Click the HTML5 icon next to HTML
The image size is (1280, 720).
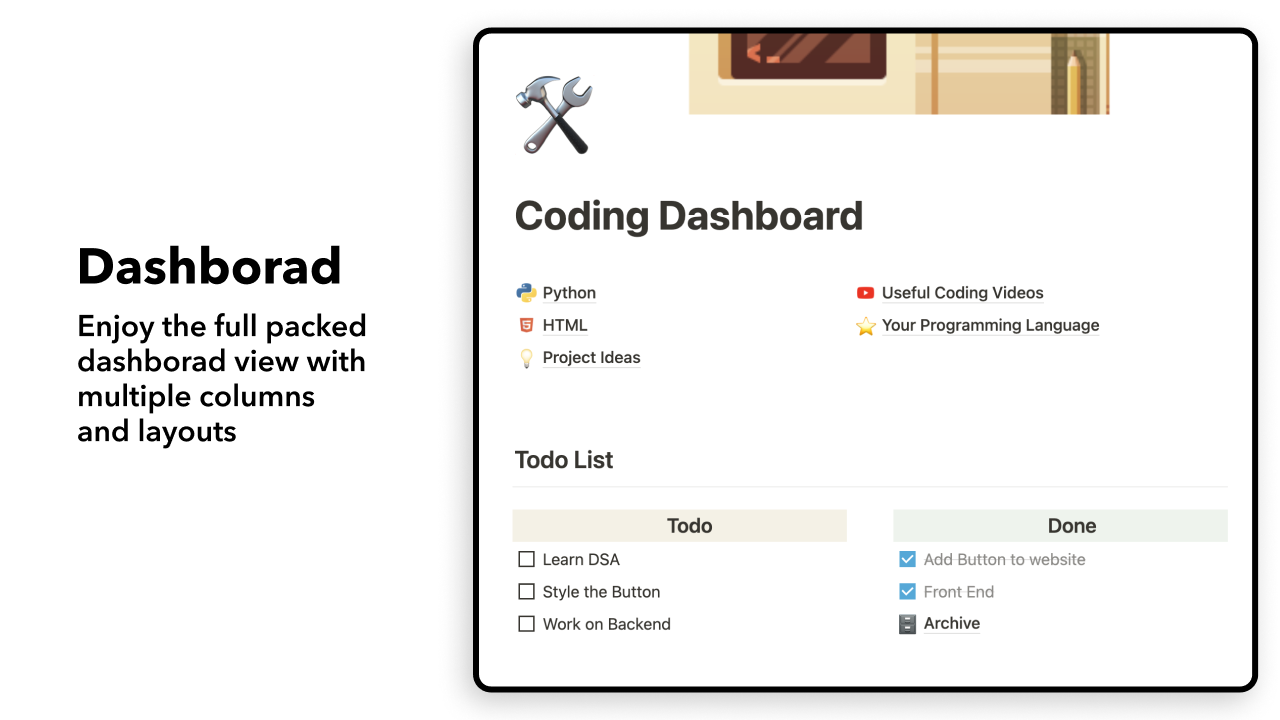click(526, 324)
